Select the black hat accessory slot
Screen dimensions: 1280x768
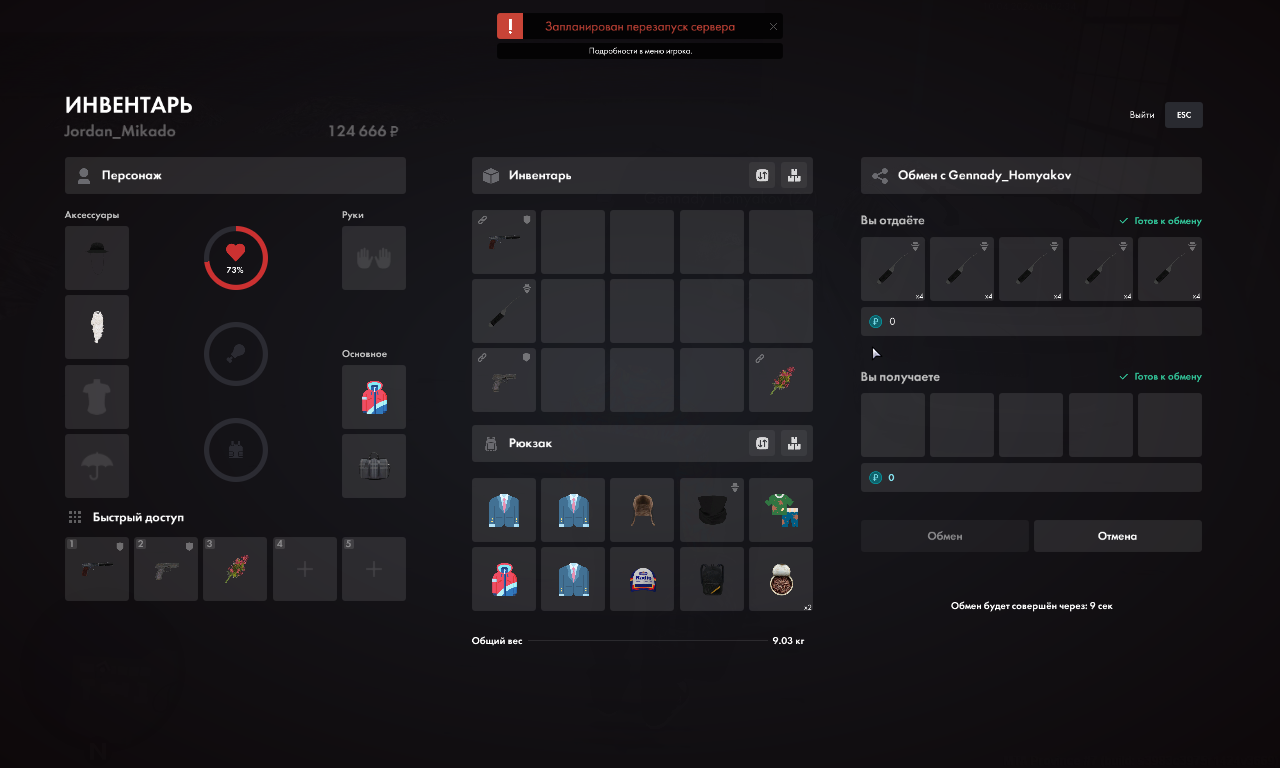pyautogui.click(x=97, y=258)
